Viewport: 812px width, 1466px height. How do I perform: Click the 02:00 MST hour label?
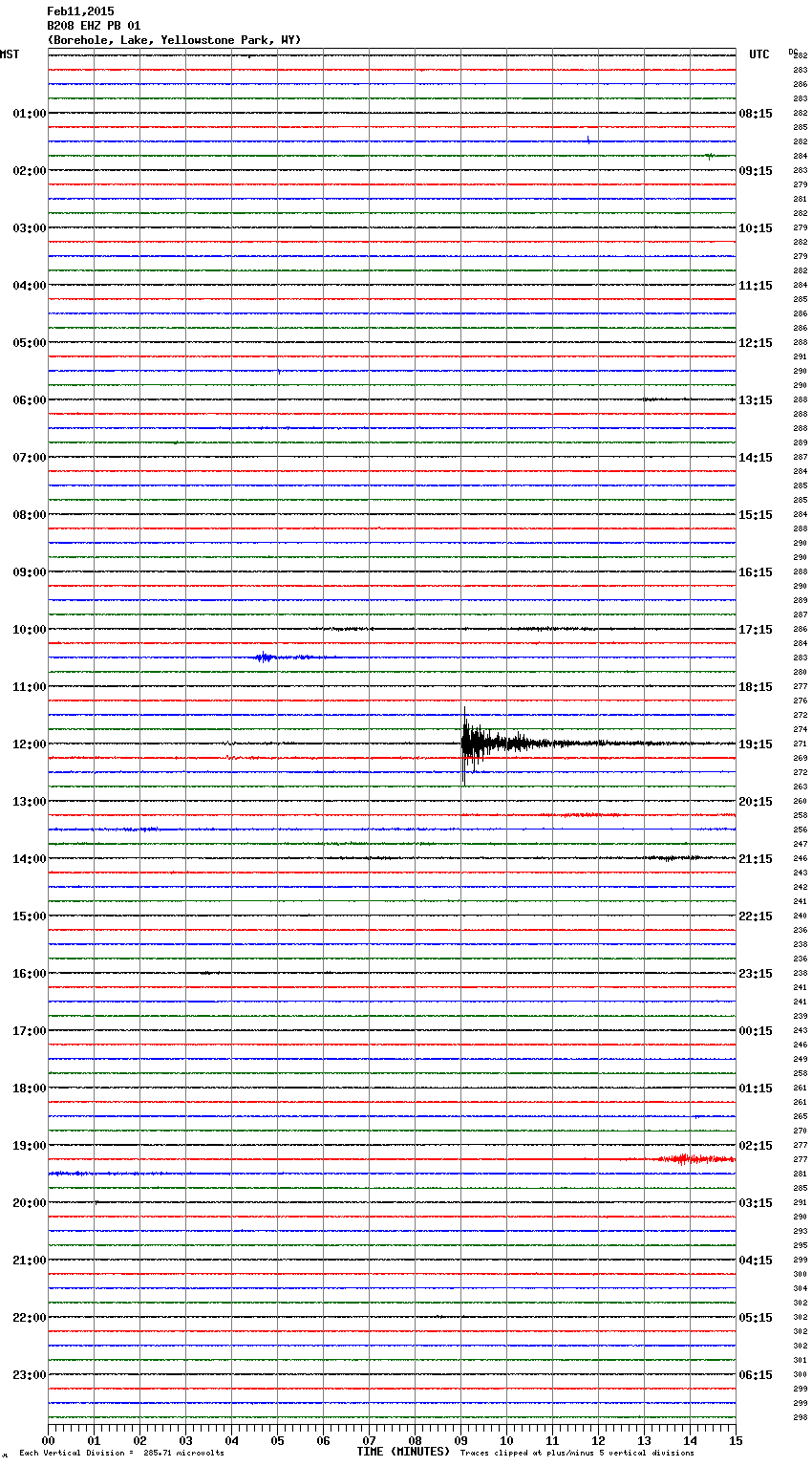(x=30, y=171)
